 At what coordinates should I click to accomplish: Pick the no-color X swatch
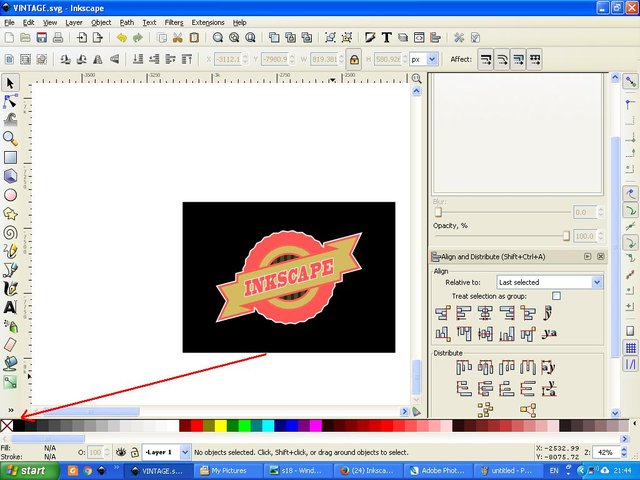(x=7, y=426)
